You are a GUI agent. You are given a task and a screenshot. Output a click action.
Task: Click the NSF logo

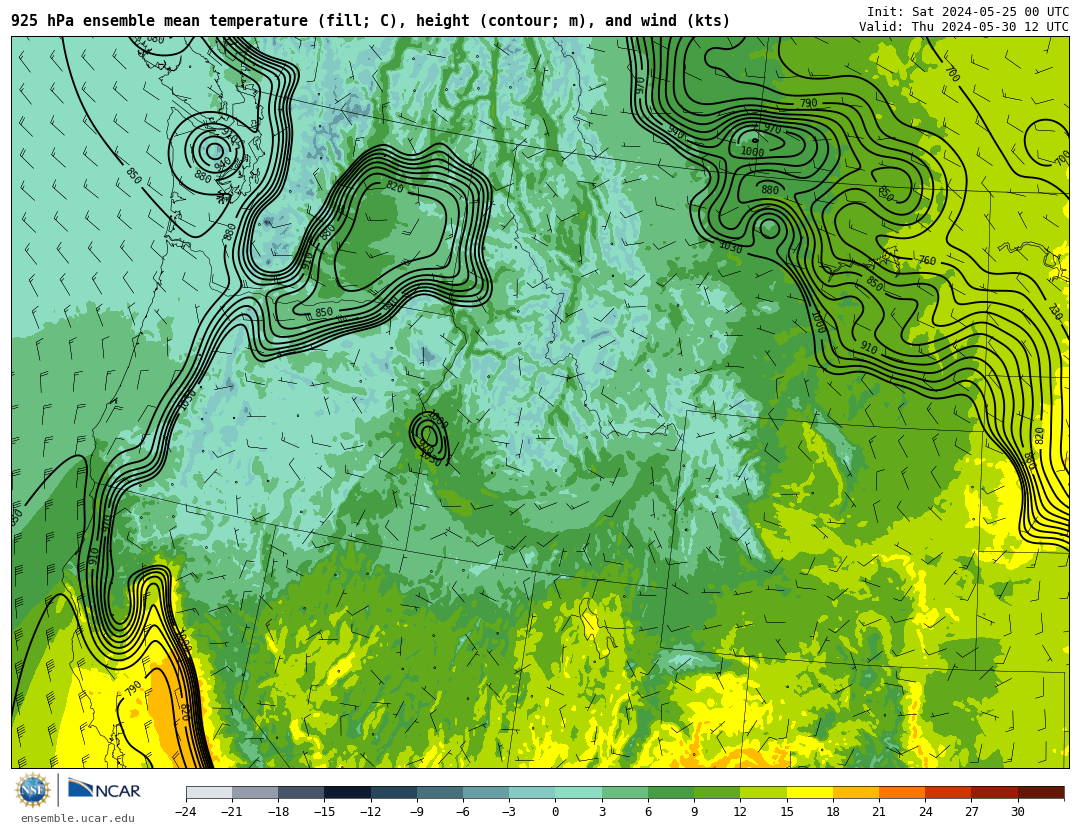[x=33, y=790]
